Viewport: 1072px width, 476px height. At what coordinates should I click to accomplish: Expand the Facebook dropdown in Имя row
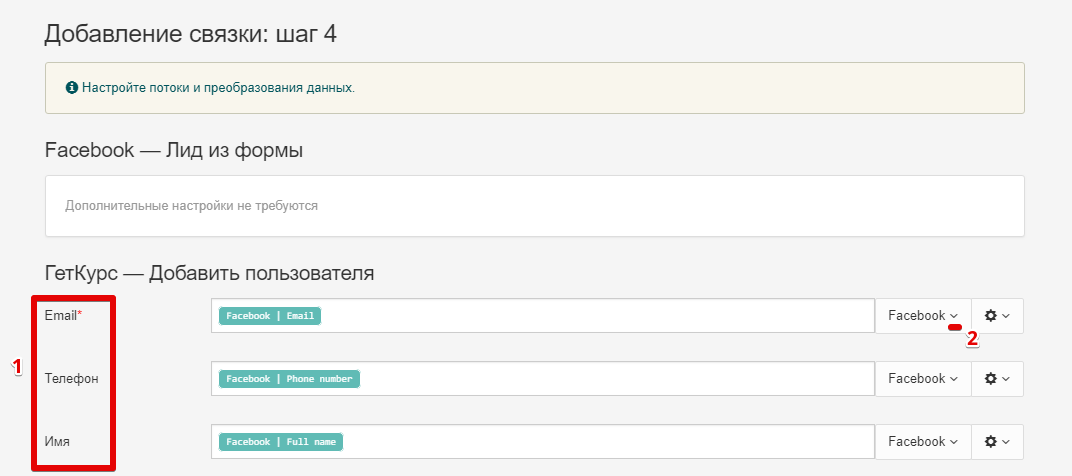[923, 442]
